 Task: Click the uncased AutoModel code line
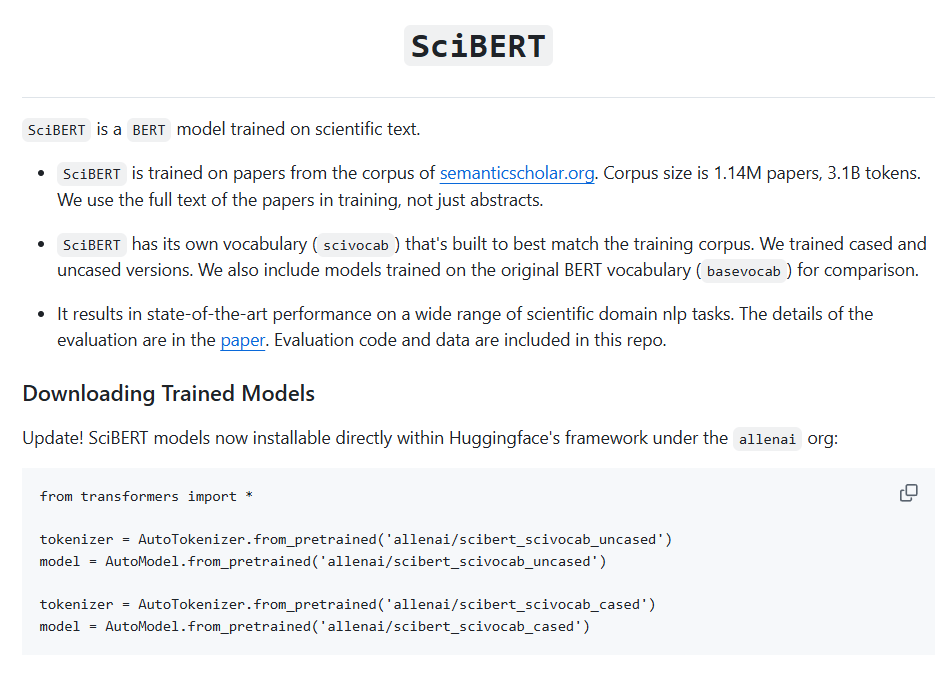(x=323, y=562)
